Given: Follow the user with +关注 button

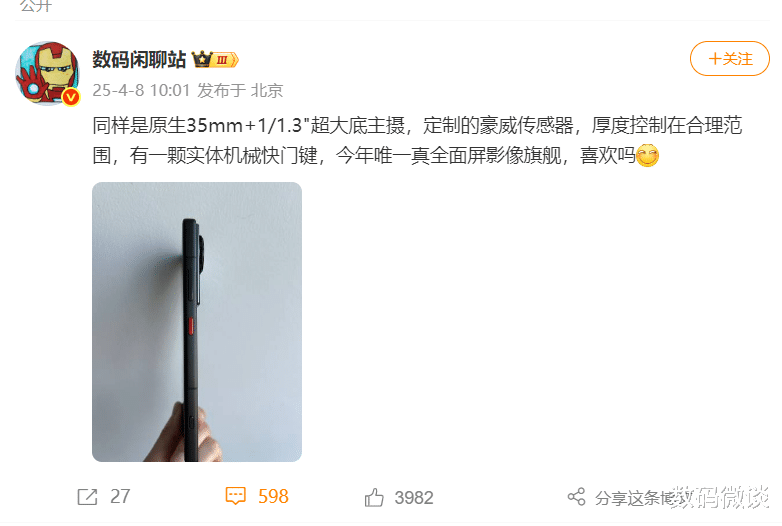Looking at the screenshot, I should point(730,59).
